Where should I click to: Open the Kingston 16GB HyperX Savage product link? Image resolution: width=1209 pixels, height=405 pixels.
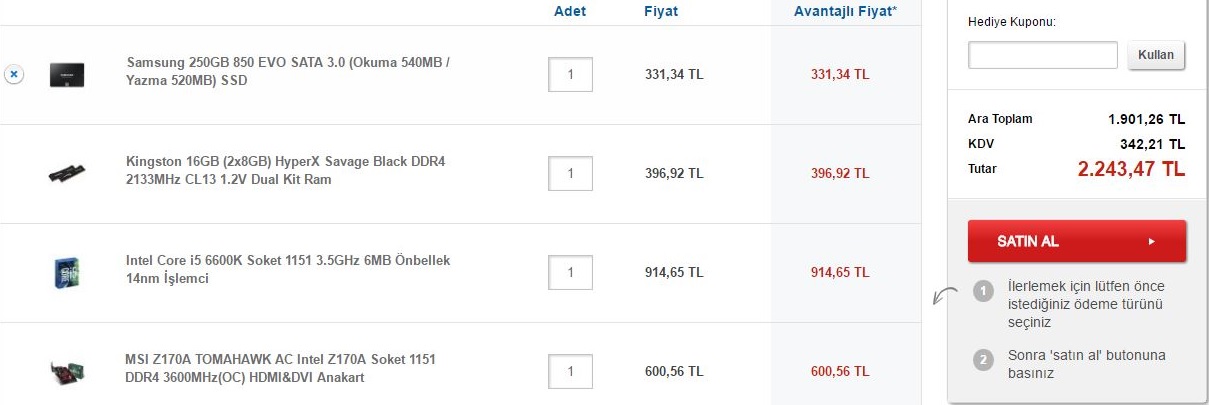pyautogui.click(x=285, y=170)
